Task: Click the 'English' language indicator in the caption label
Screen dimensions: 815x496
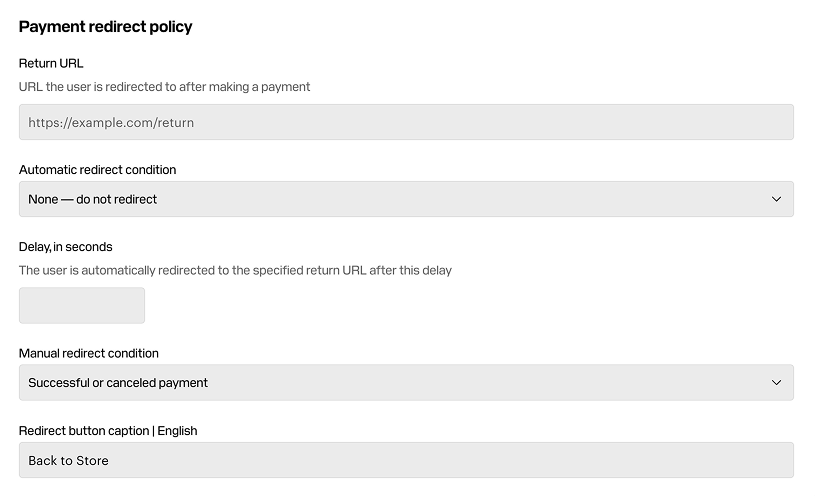Action: click(x=177, y=431)
